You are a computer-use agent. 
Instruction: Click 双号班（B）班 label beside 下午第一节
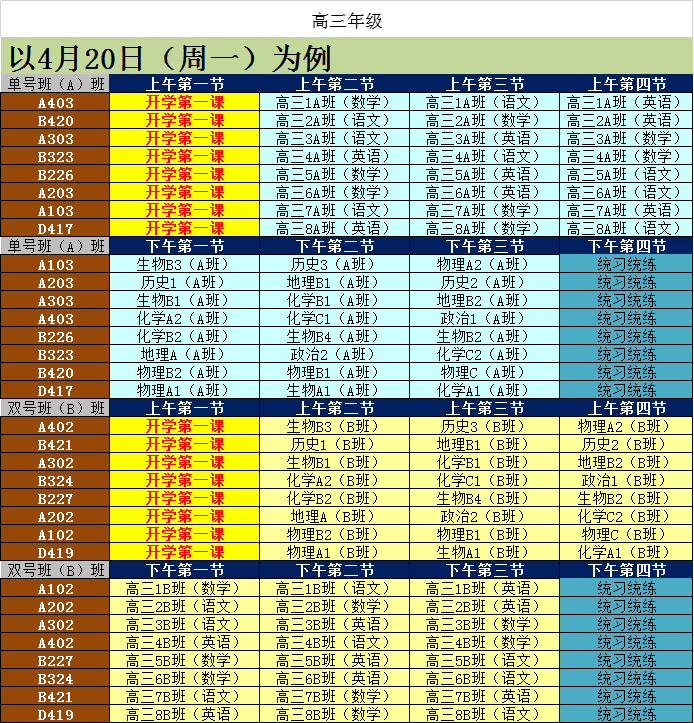pos(55,570)
